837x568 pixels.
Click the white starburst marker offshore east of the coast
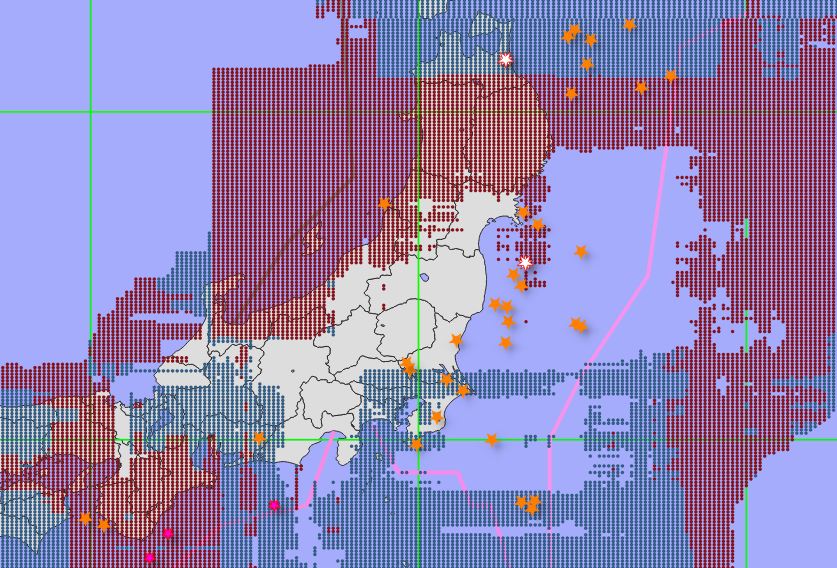525,263
